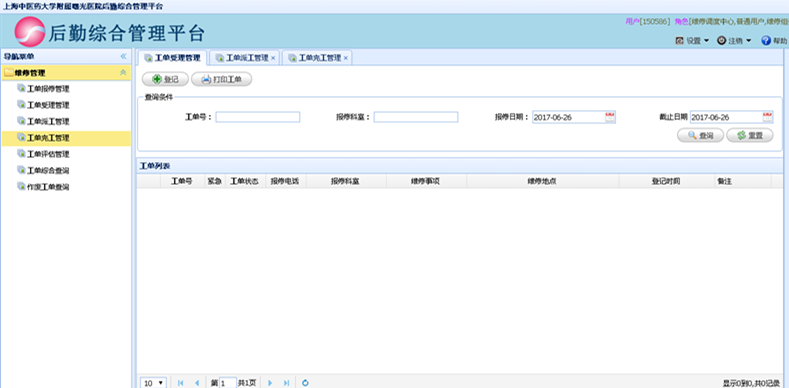Sort by the 工单状态 column header
This screenshot has height=388, width=789.
pyautogui.click(x=245, y=181)
